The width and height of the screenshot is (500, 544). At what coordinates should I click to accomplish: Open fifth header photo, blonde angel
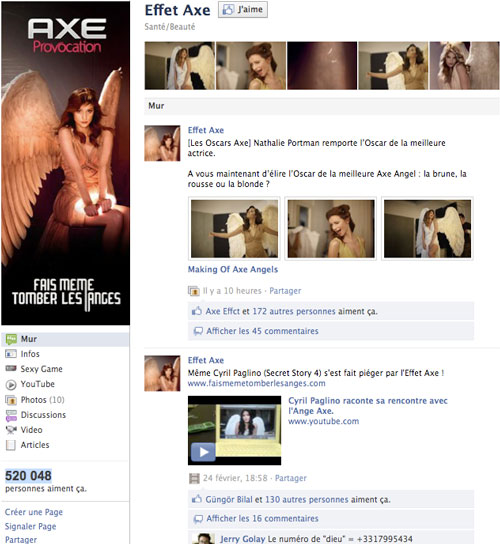[x=465, y=66]
